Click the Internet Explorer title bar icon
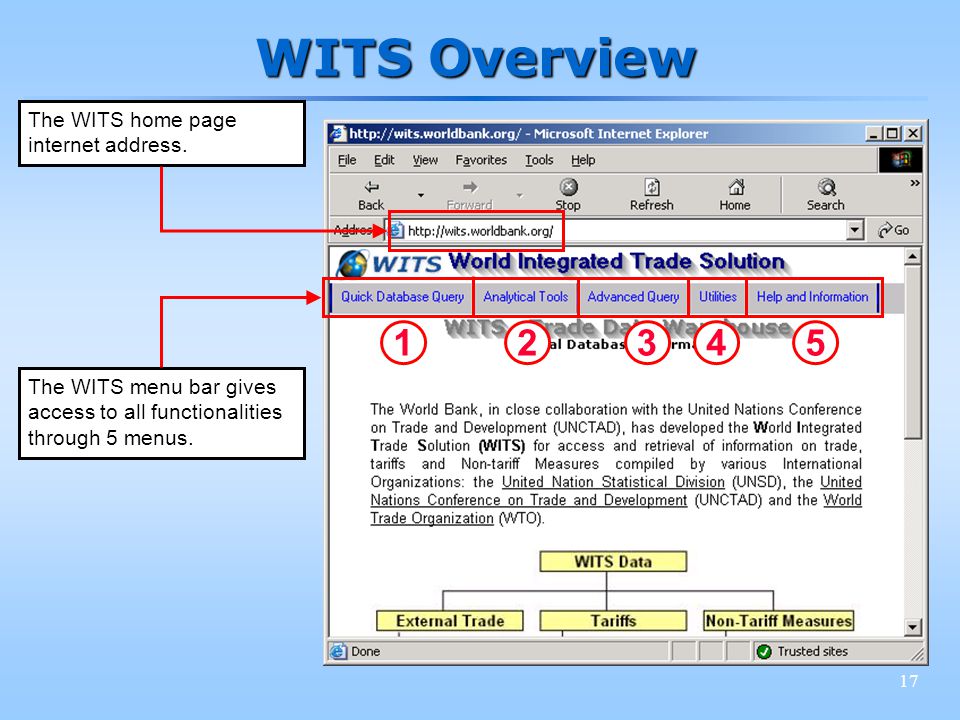 tap(337, 133)
